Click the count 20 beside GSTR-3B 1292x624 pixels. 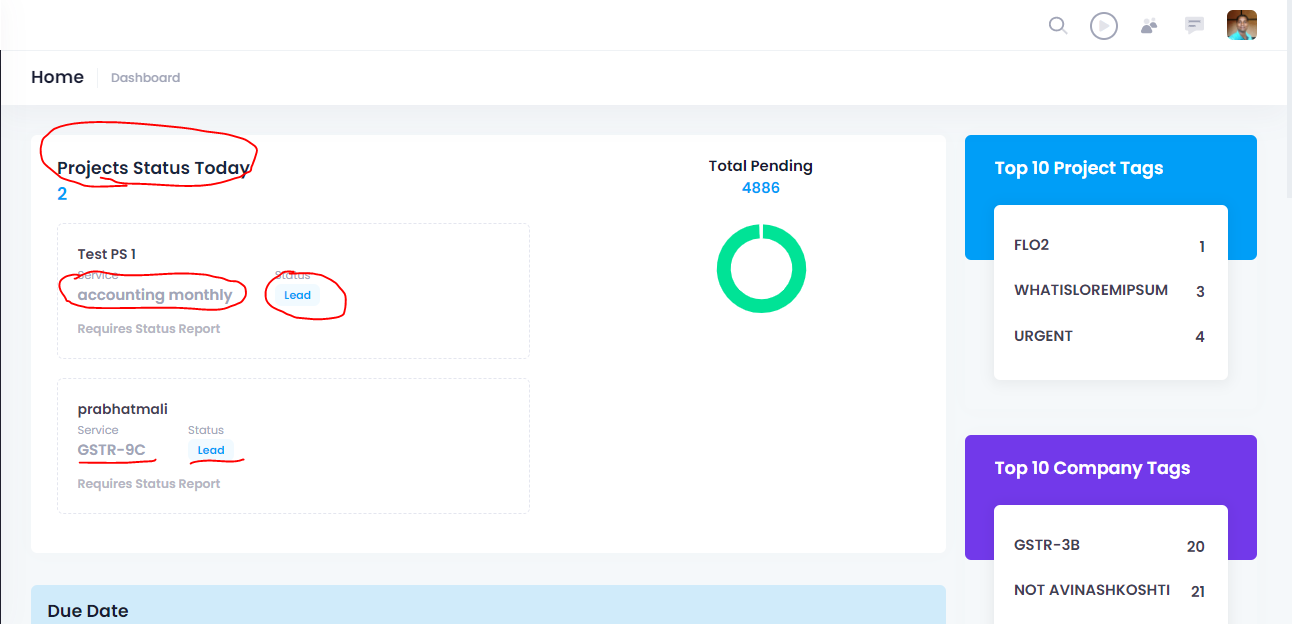[x=1196, y=547]
